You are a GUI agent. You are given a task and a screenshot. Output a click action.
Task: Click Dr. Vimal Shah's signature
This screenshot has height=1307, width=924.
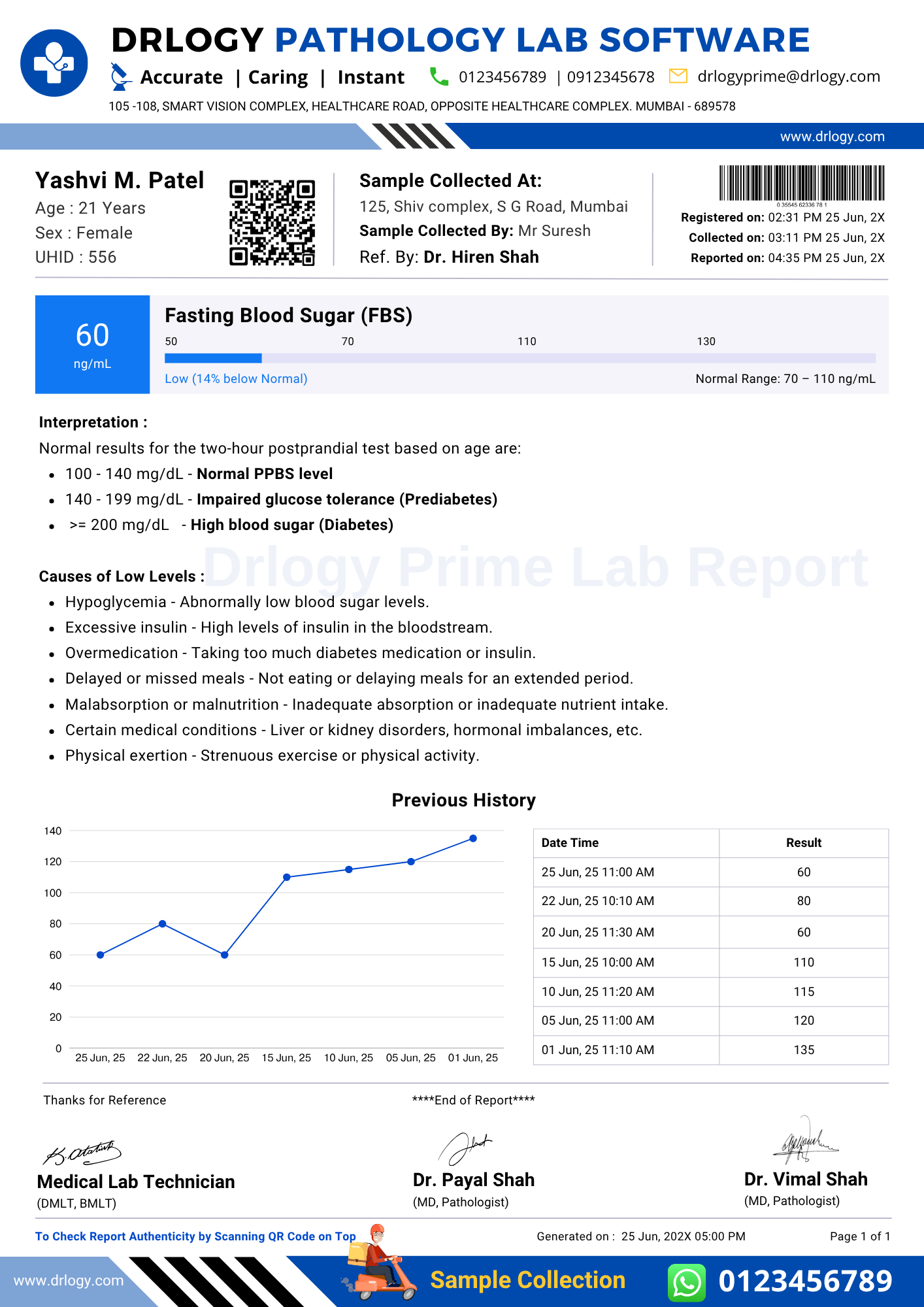coord(806,1140)
